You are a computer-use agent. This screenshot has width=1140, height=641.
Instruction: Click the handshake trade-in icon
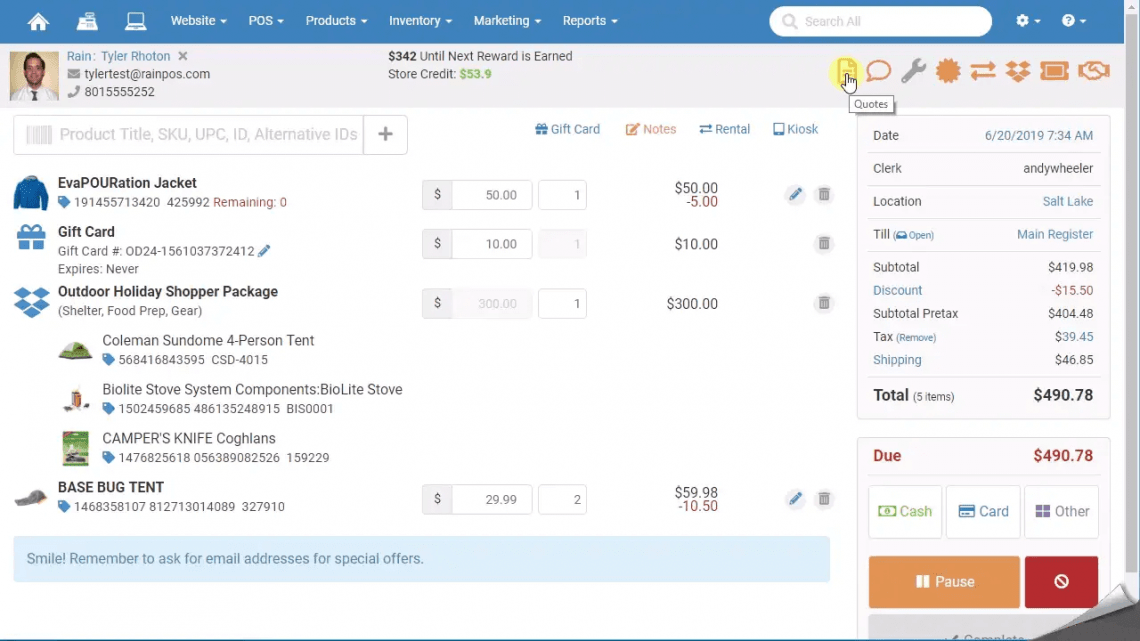click(x=1093, y=71)
